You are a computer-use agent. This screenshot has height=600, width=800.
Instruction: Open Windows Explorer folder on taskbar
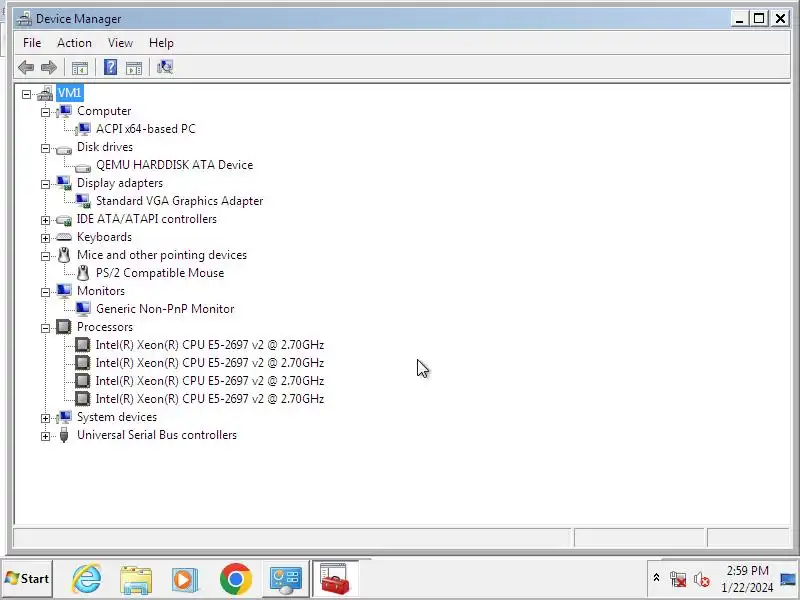(x=136, y=580)
